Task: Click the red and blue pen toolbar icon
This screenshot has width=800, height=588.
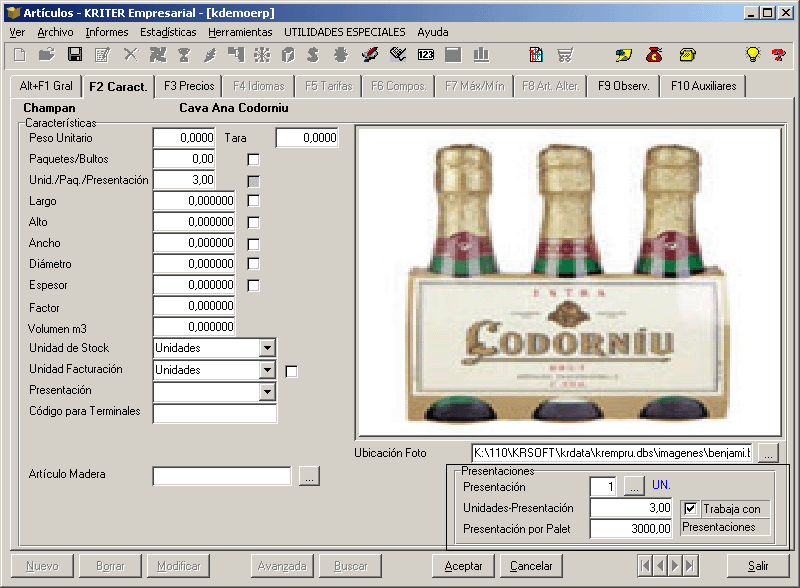Action: 369,55
